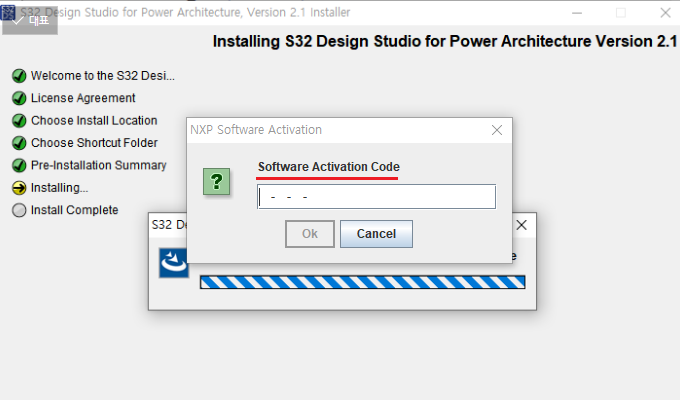680x400 pixels.
Task: Select the 'Pre-Installation Summary' step text
Action: pos(98,165)
